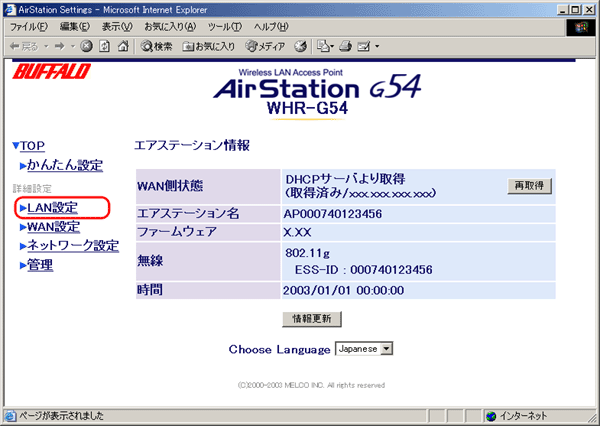Open the ヘルプ(H) menu
This screenshot has width=600, height=426.
[271, 27]
